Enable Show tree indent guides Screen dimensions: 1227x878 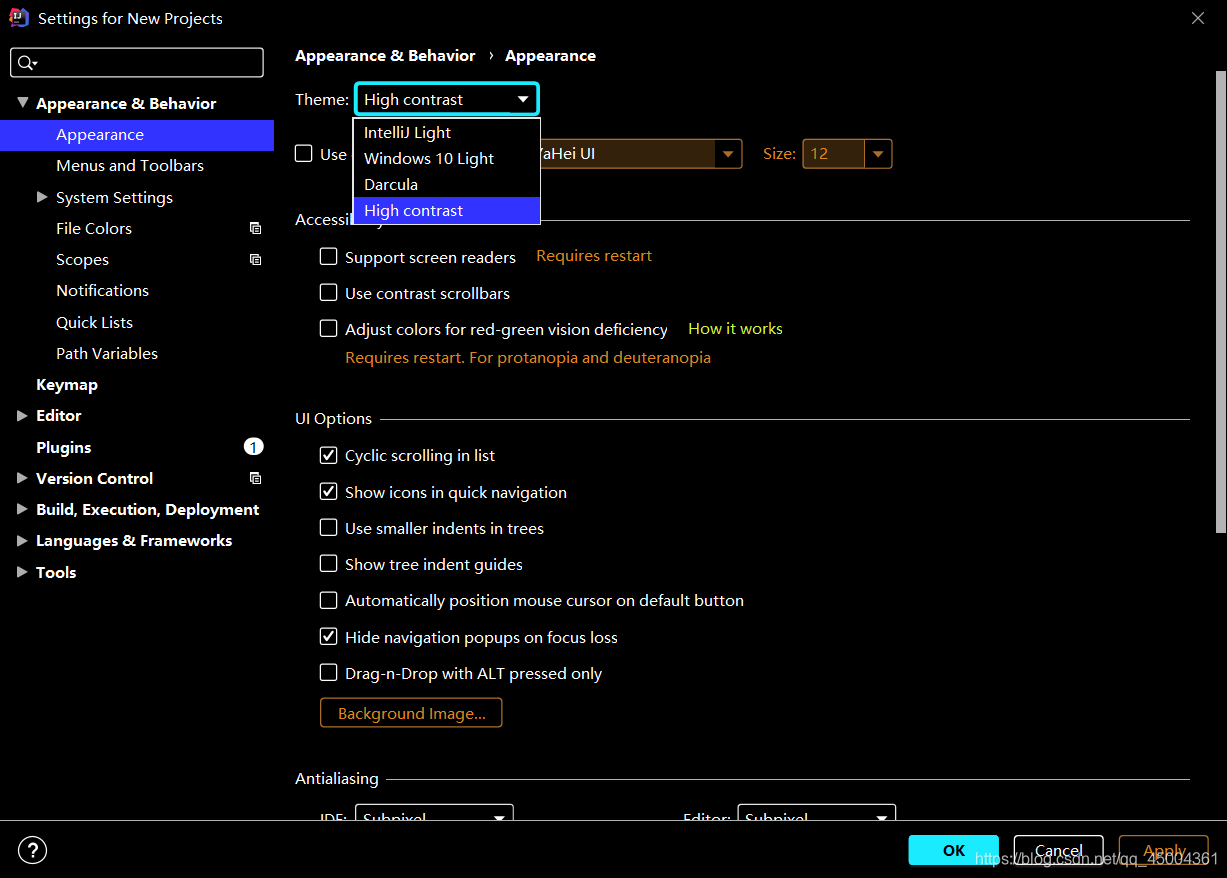328,564
